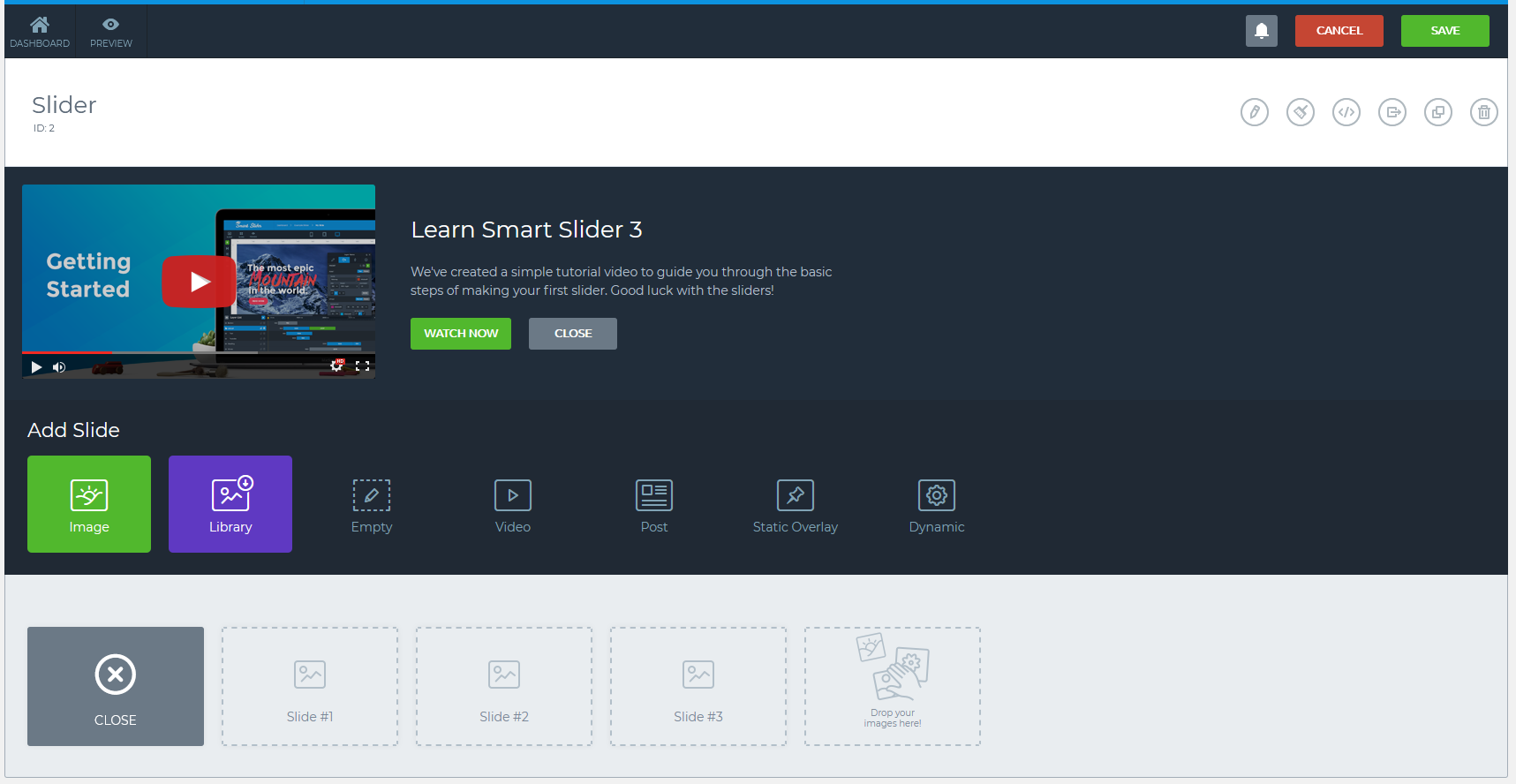Click the red video progress bar
Image resolution: width=1516 pixels, height=784 pixels.
pyautogui.click(x=67, y=352)
